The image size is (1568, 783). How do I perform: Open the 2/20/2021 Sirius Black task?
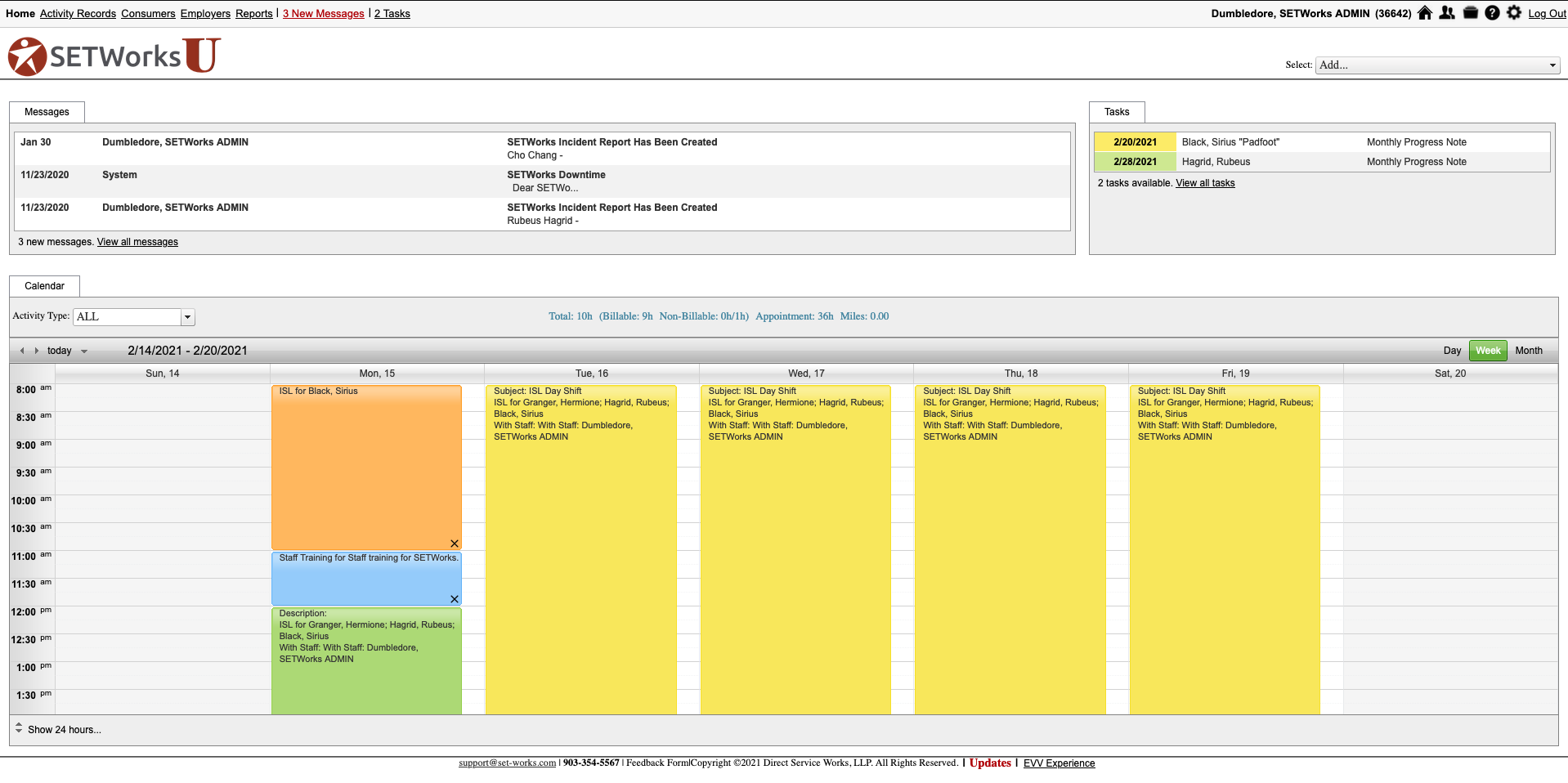[x=1321, y=142]
